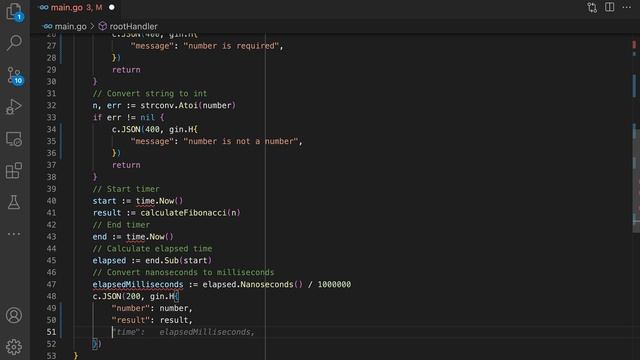Open the Testing flask view

[14, 202]
